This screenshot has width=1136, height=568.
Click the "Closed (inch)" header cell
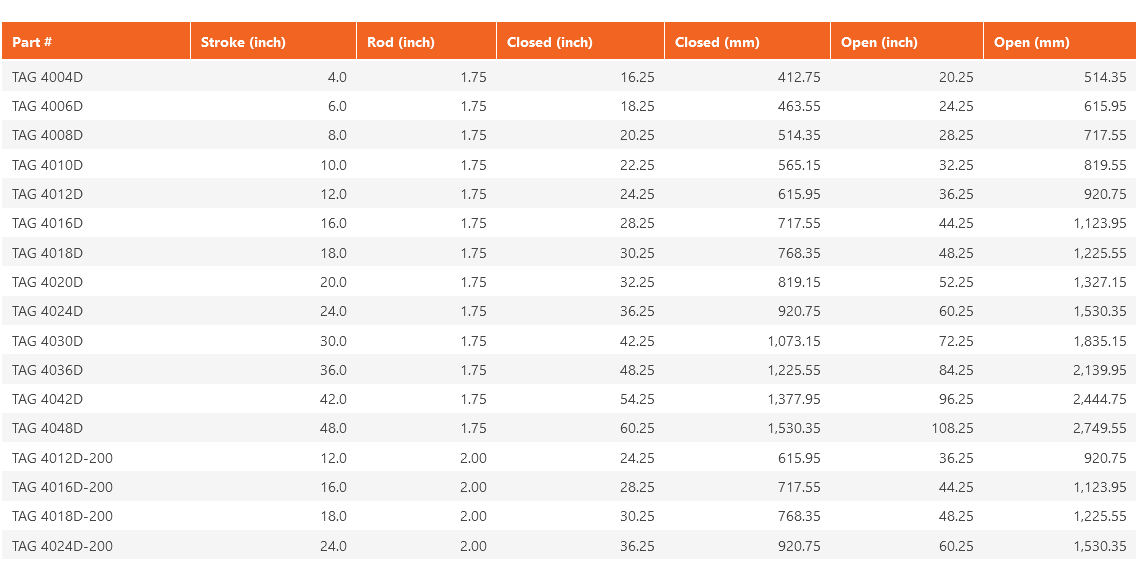coord(550,42)
